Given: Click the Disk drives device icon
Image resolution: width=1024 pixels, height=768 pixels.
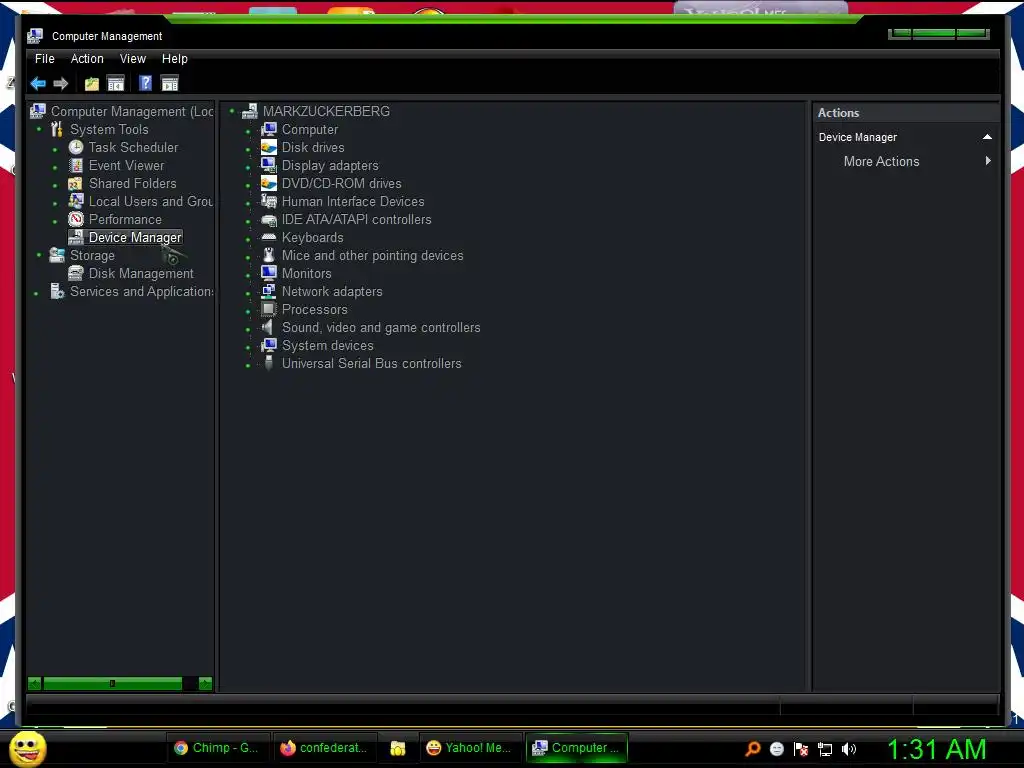Looking at the screenshot, I should coord(268,148).
